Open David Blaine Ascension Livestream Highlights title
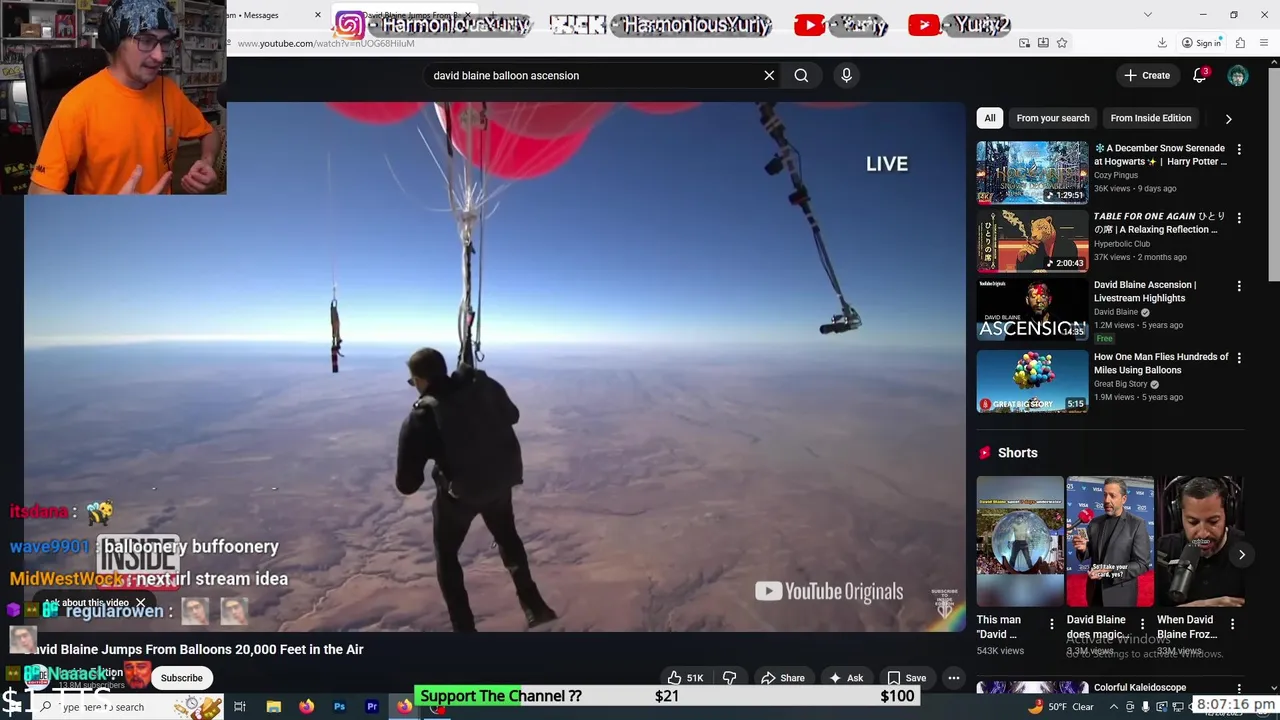This screenshot has height=720, width=1280. pos(1145,291)
